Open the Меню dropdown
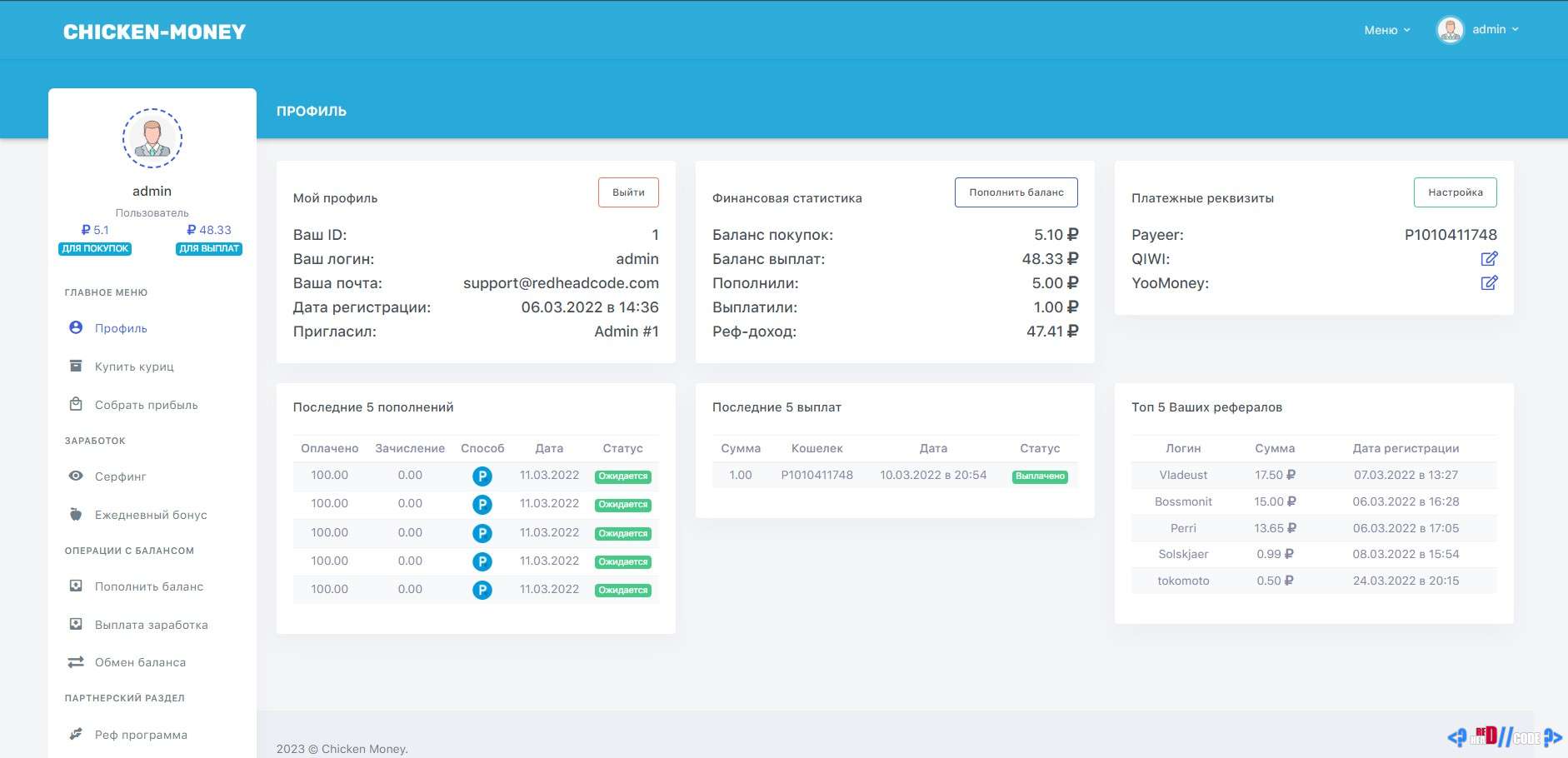 1387,30
